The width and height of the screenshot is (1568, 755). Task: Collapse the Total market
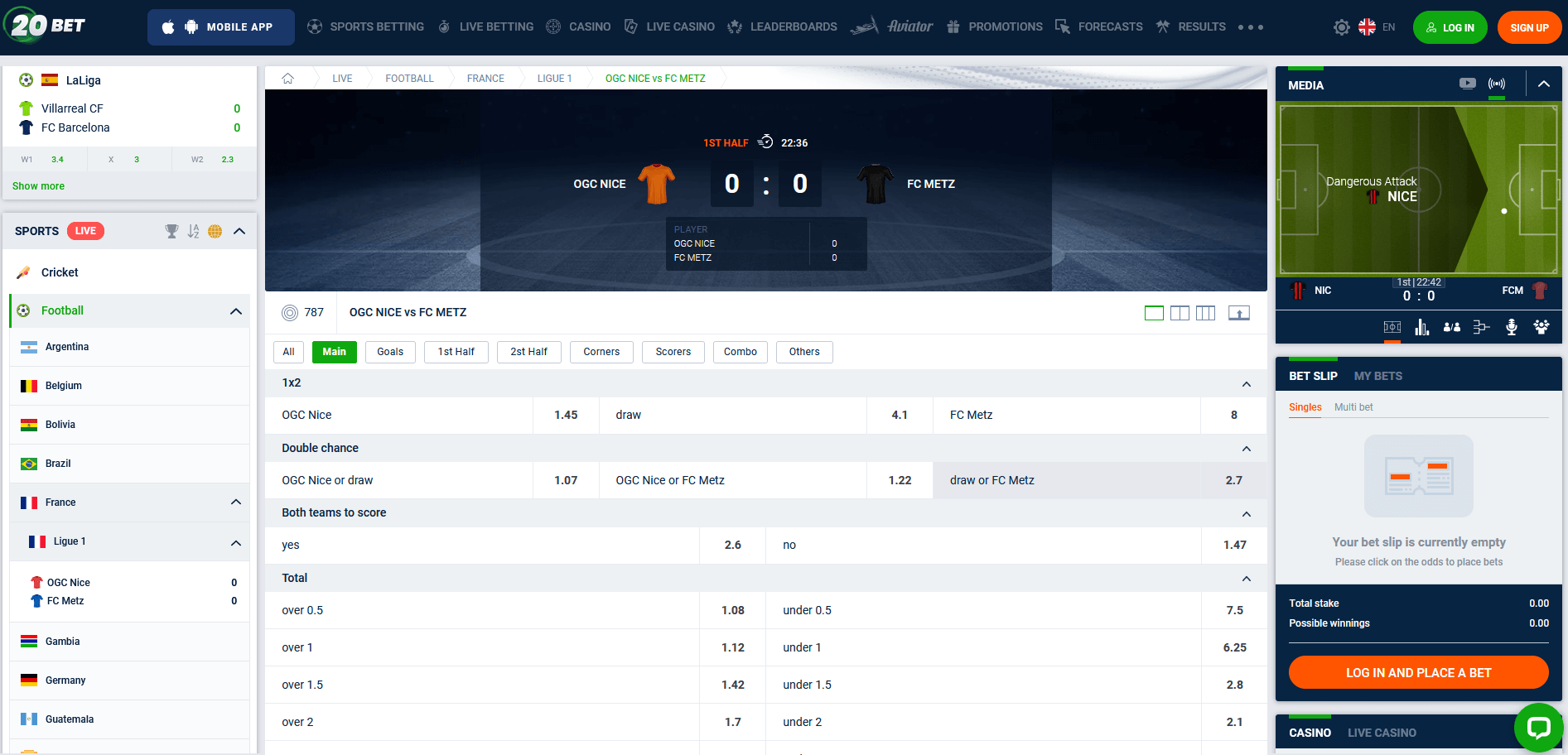pyautogui.click(x=1247, y=579)
